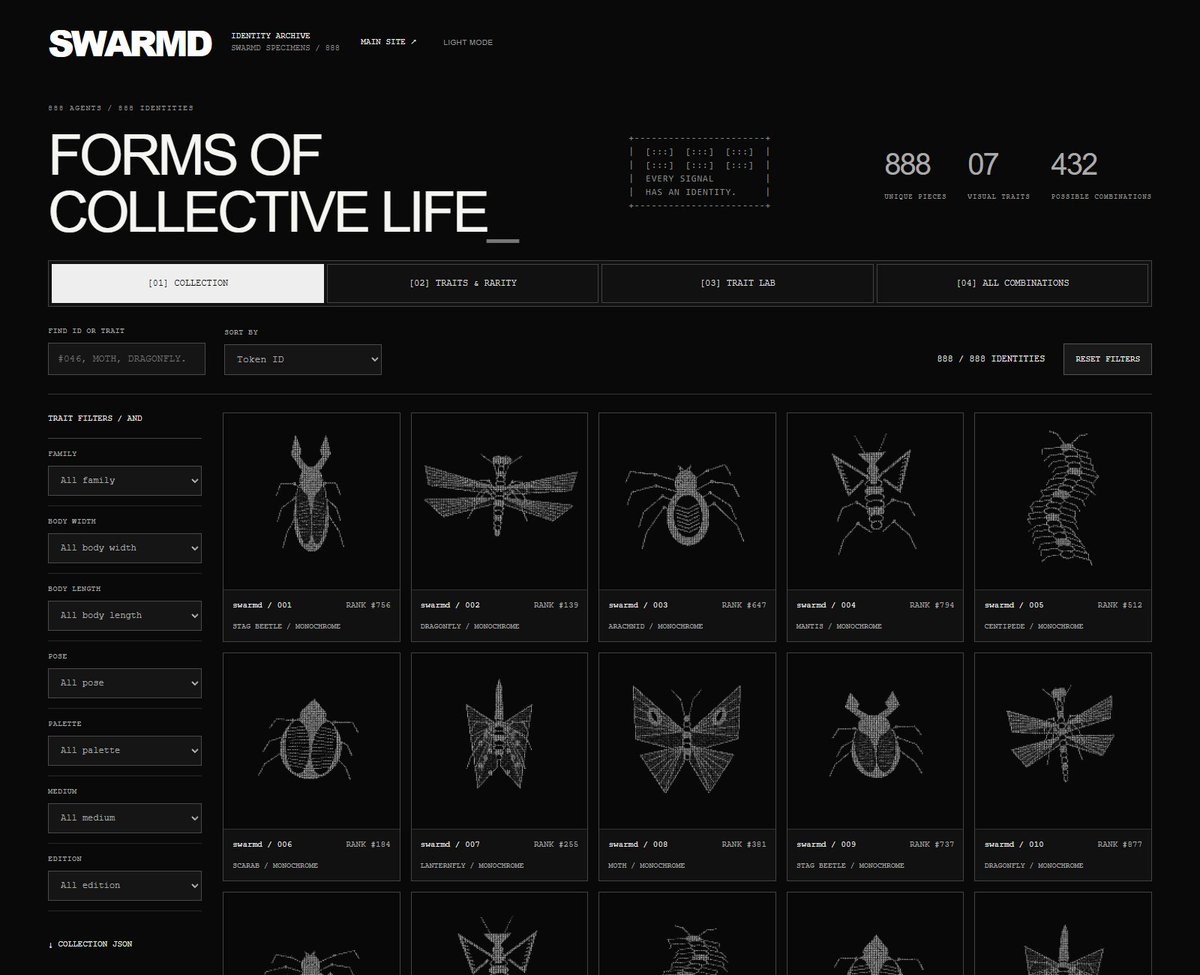Open the swarmd / 010 dragonfly artwork
1200x975 pixels.
tap(1063, 741)
